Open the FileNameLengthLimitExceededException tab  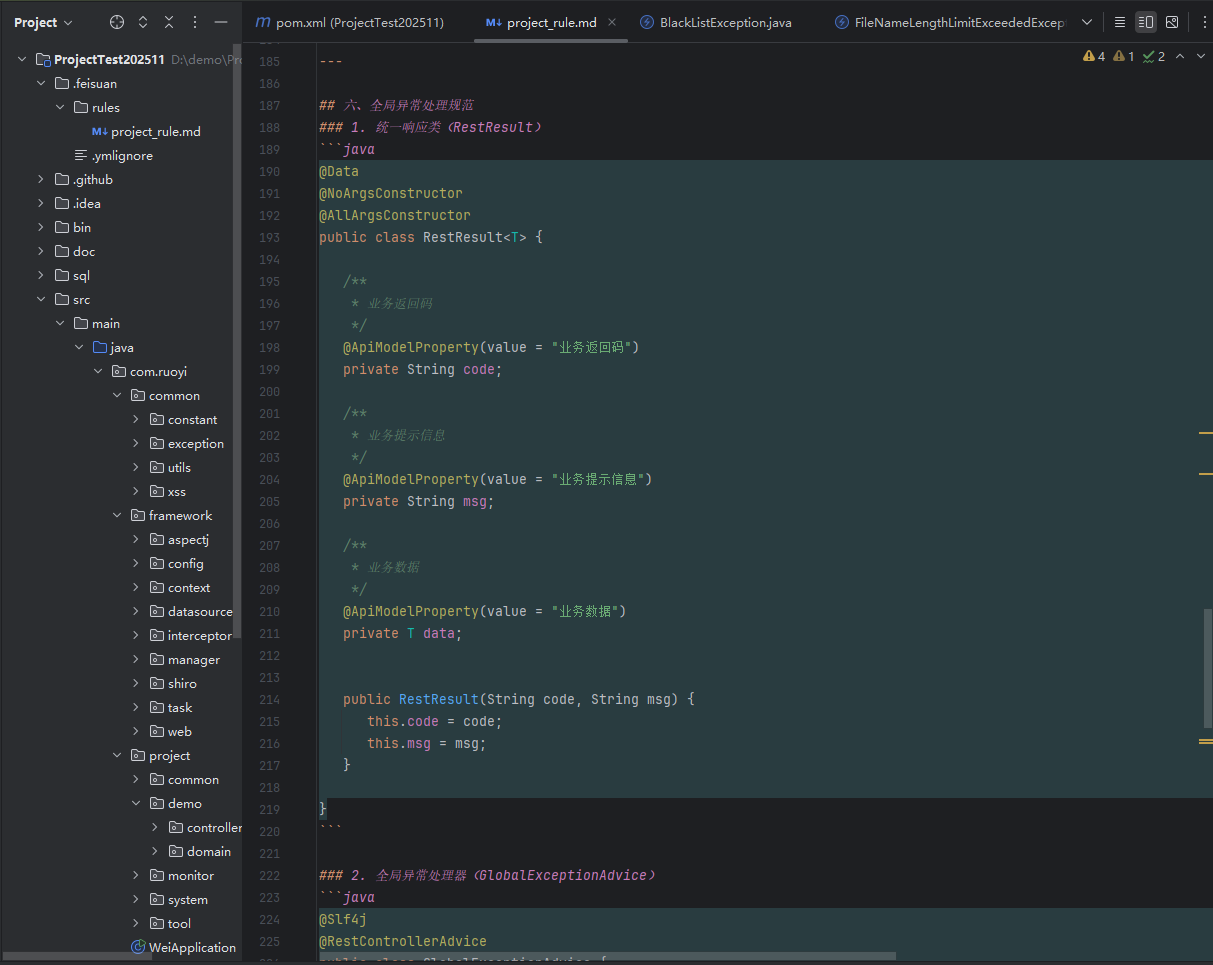click(x=950, y=22)
